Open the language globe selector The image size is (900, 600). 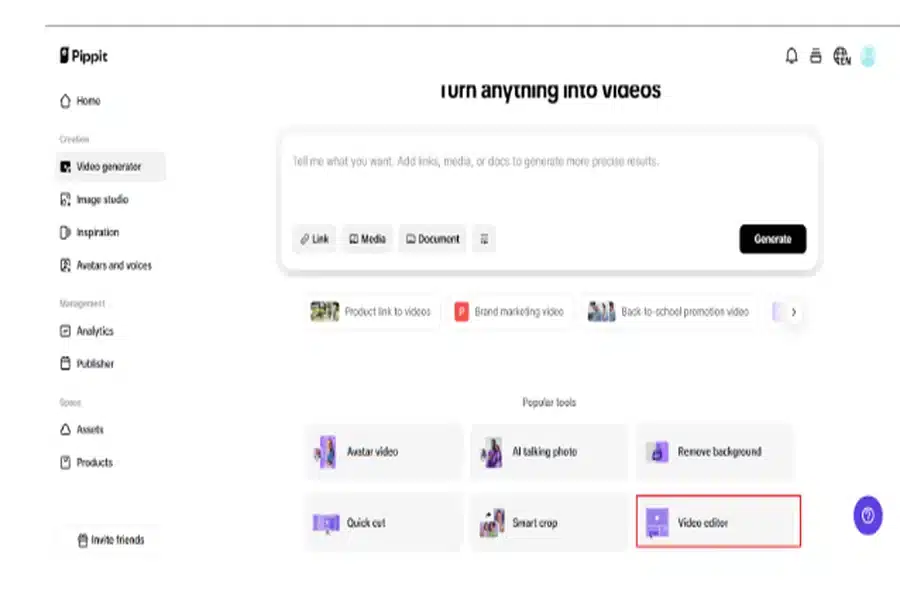click(x=841, y=56)
